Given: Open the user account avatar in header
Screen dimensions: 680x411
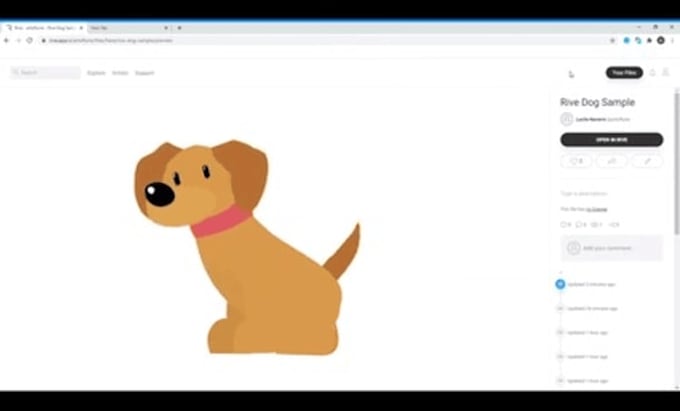Looking at the screenshot, I should click(x=666, y=72).
